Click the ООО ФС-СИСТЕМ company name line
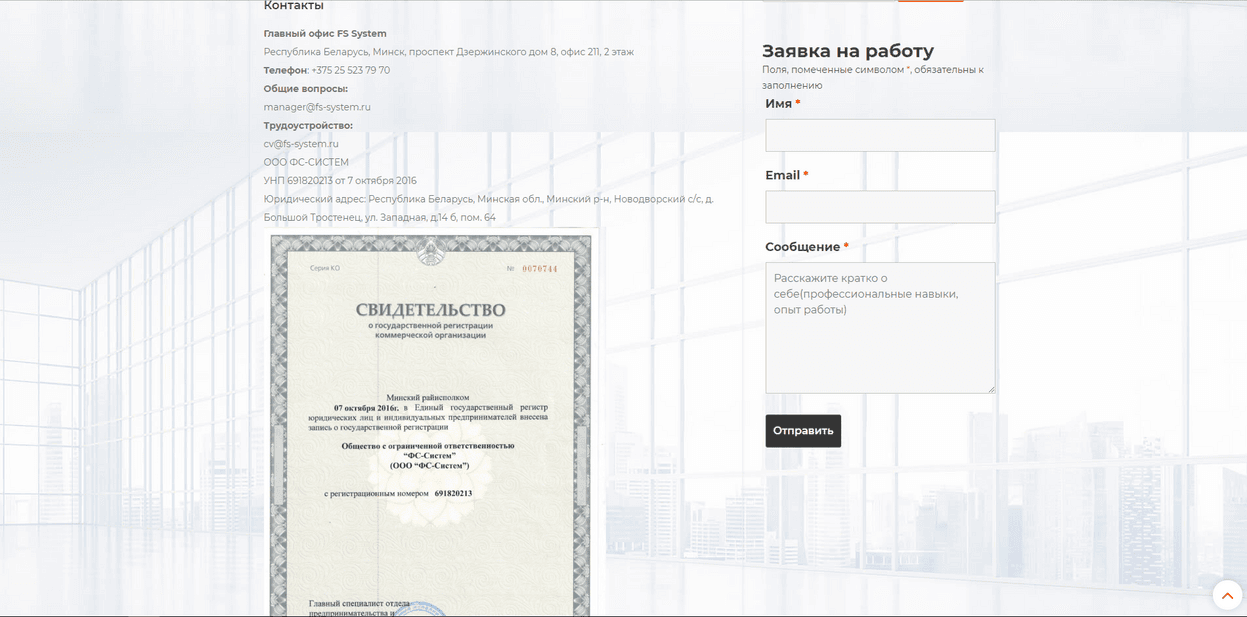The height and width of the screenshot is (617, 1247). pos(306,162)
